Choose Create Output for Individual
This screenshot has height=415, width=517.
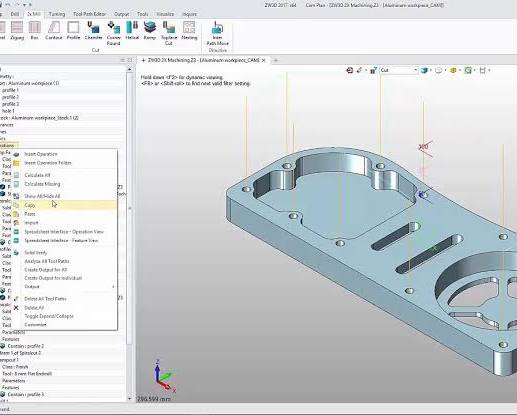click(64, 278)
